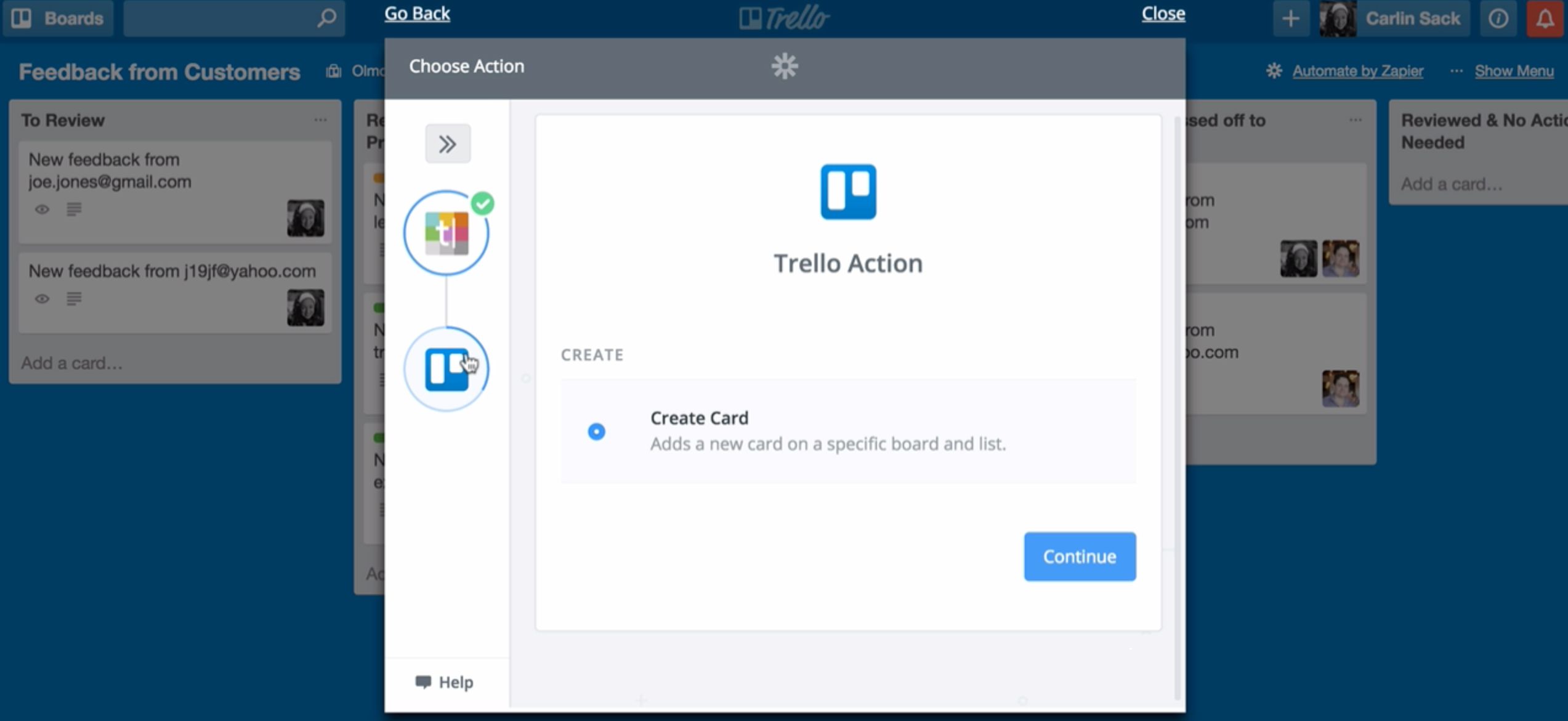Toggle watch eye icon on j19jf@yahoo.com card
This screenshot has height=721, width=1568.
pos(42,299)
